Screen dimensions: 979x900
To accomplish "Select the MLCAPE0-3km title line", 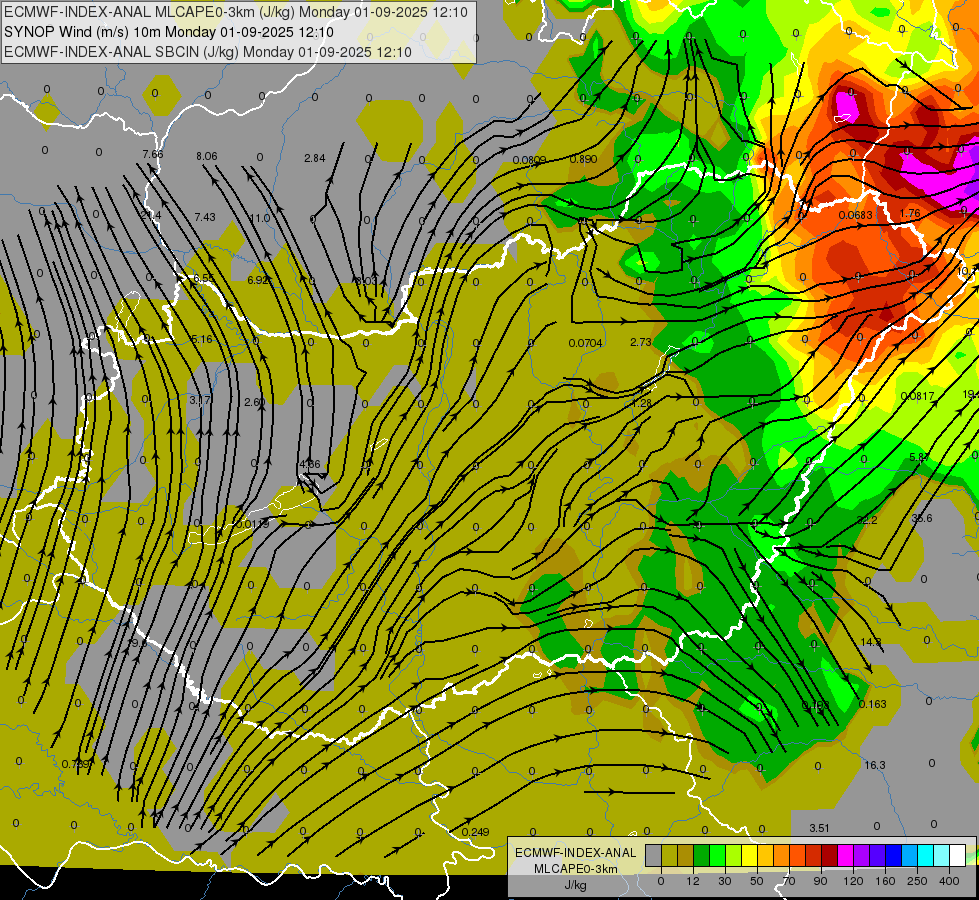I will [236, 12].
